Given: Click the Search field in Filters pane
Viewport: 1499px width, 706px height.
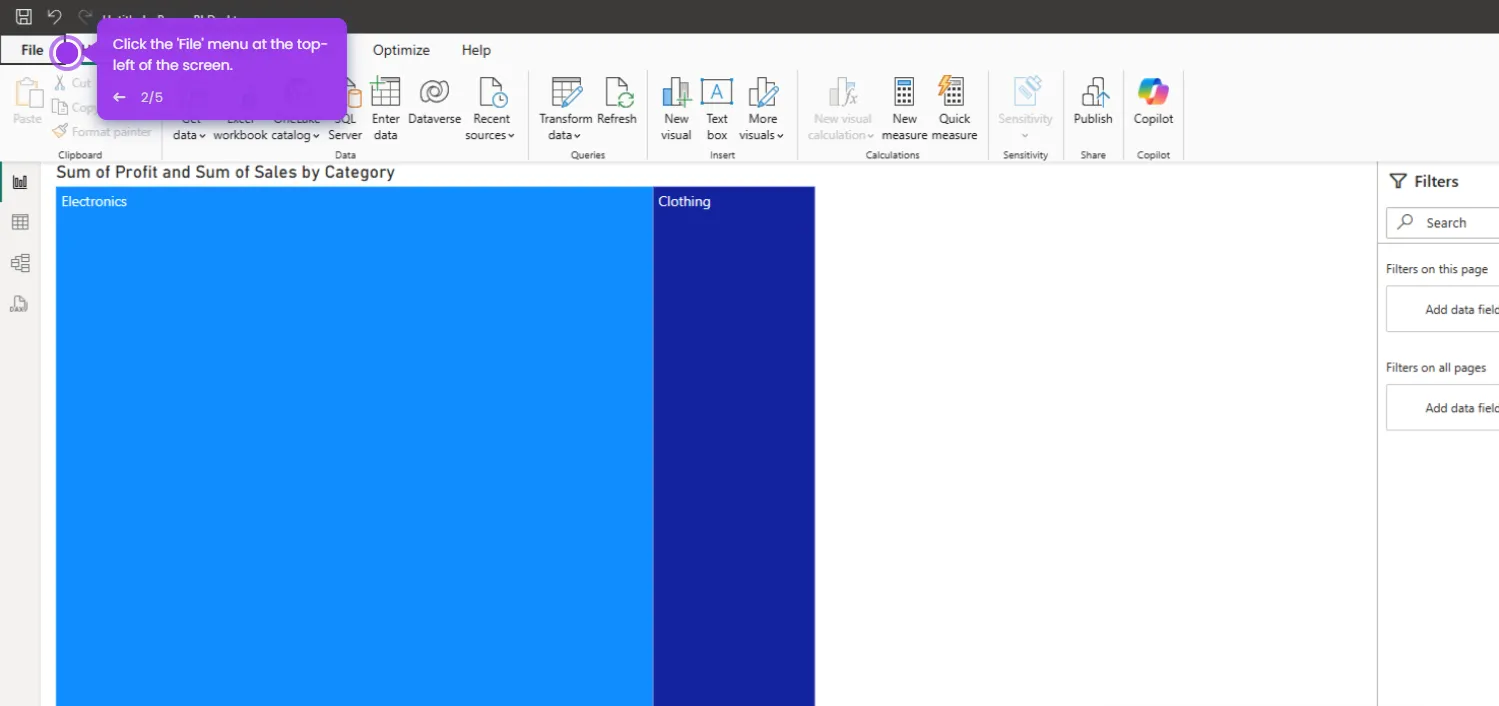Looking at the screenshot, I should (1442, 223).
